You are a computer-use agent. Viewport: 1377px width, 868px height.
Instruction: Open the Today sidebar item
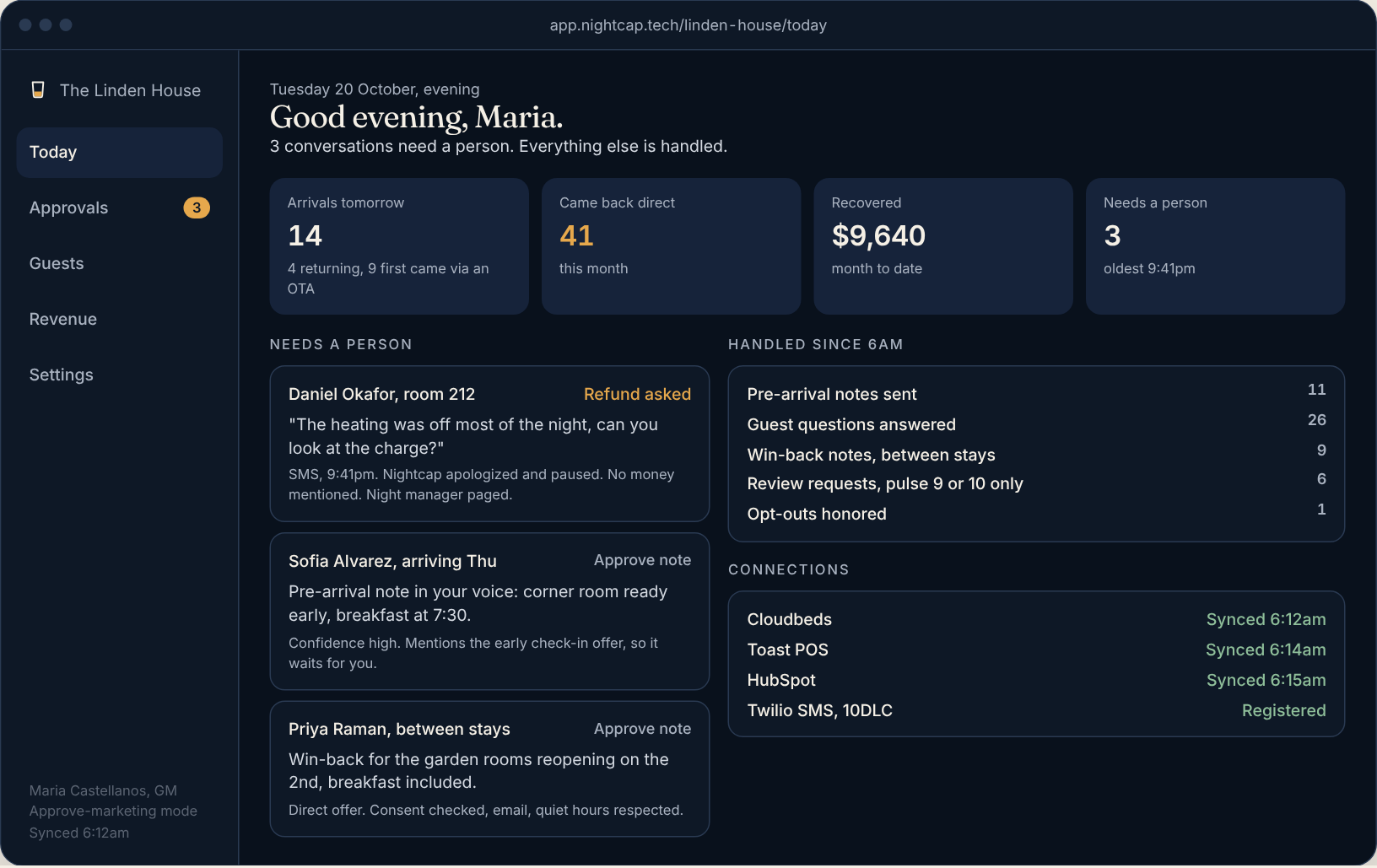tap(119, 153)
